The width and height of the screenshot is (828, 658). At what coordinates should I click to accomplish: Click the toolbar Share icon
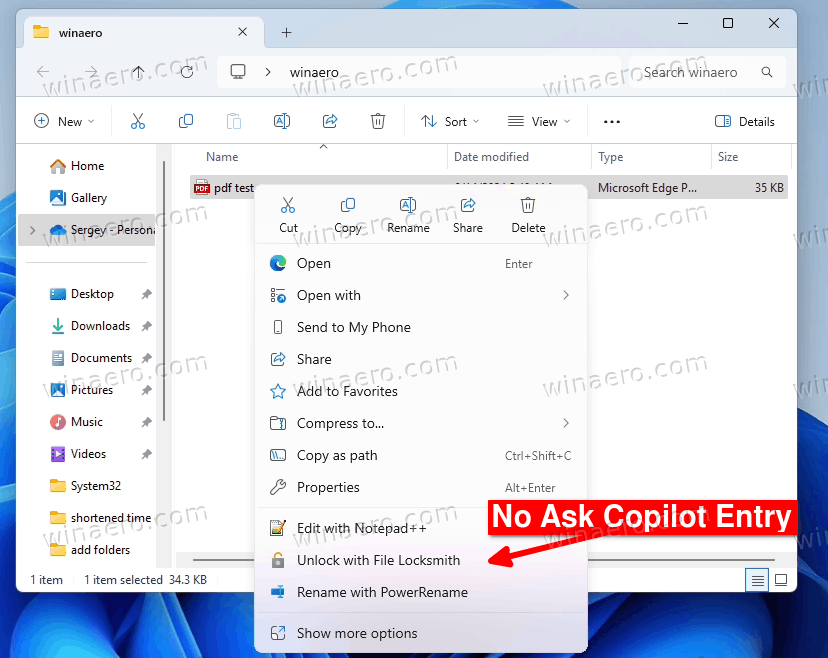330,121
